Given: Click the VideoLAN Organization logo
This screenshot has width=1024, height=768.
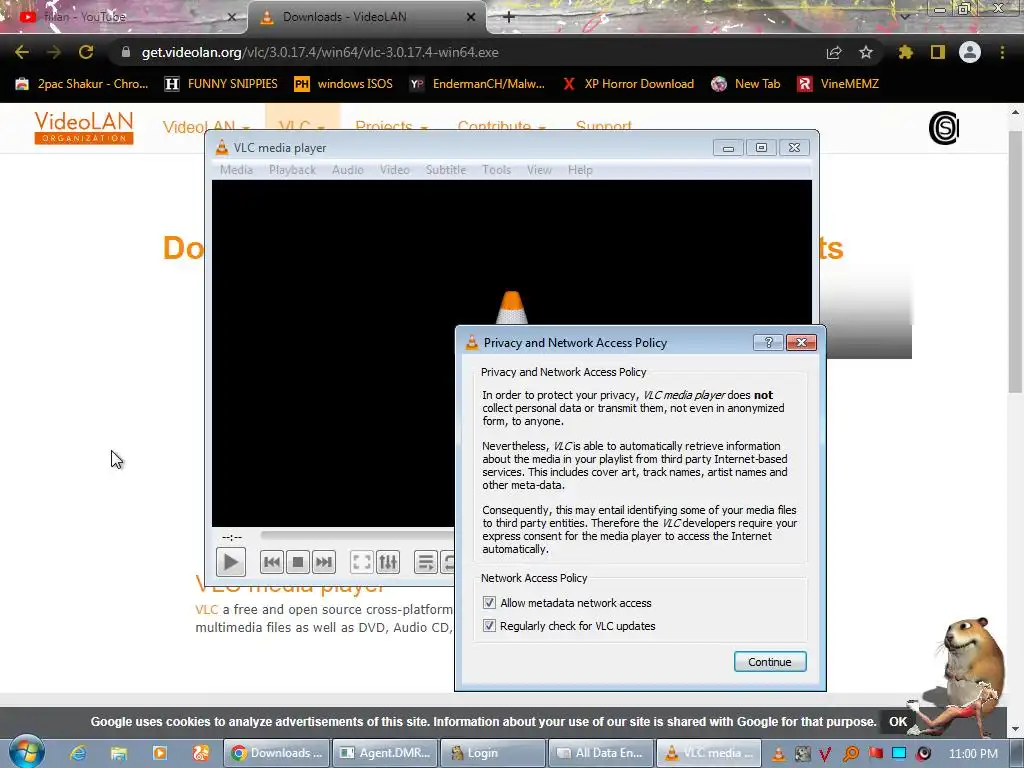Looking at the screenshot, I should [x=84, y=127].
